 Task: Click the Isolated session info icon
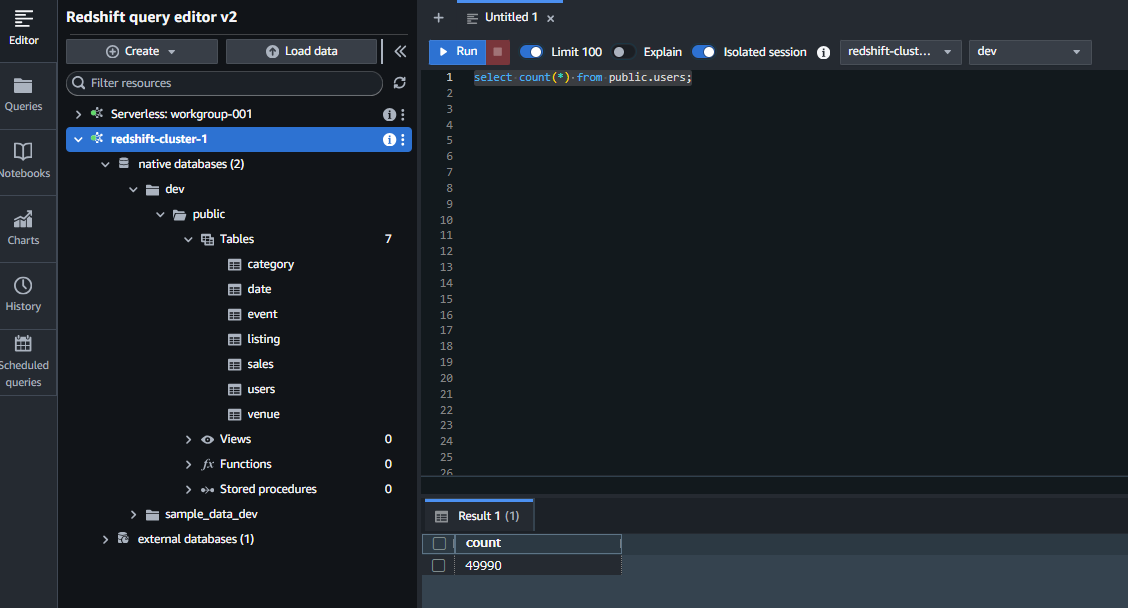click(824, 52)
